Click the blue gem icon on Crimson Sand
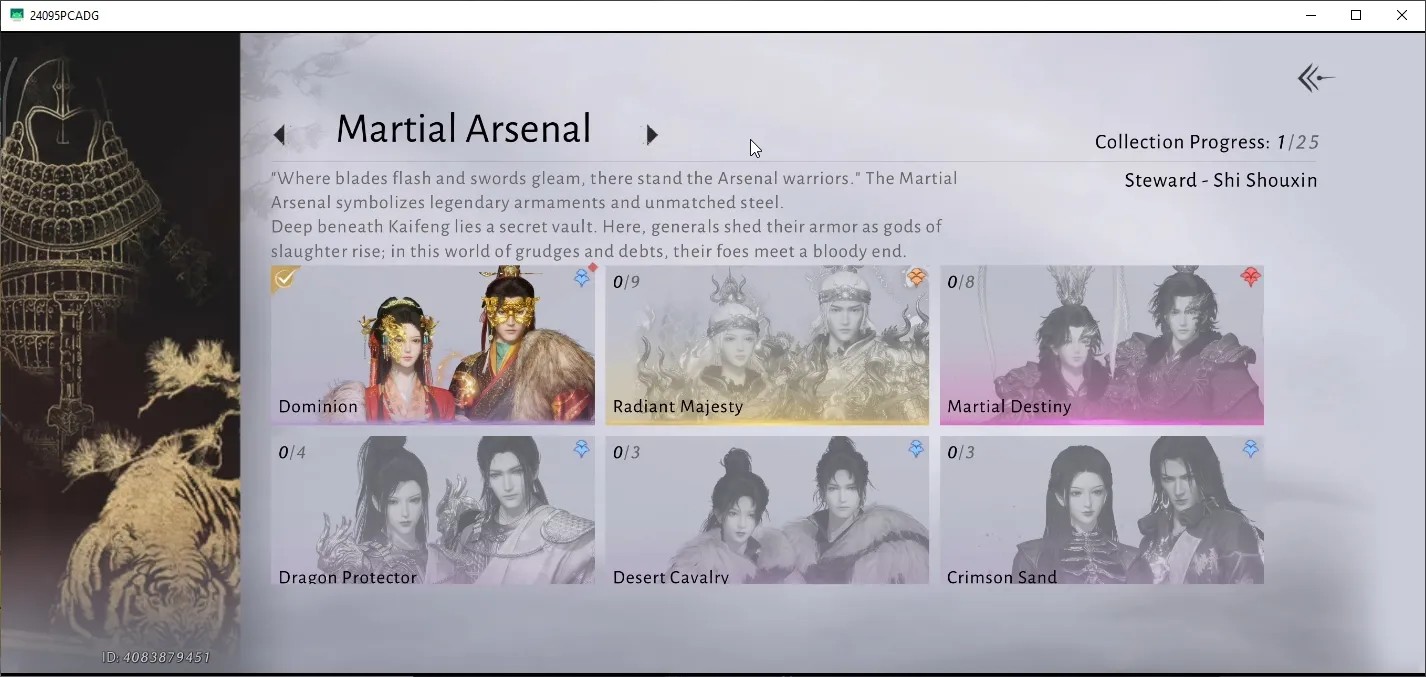Image resolution: width=1426 pixels, height=677 pixels. [1249, 449]
